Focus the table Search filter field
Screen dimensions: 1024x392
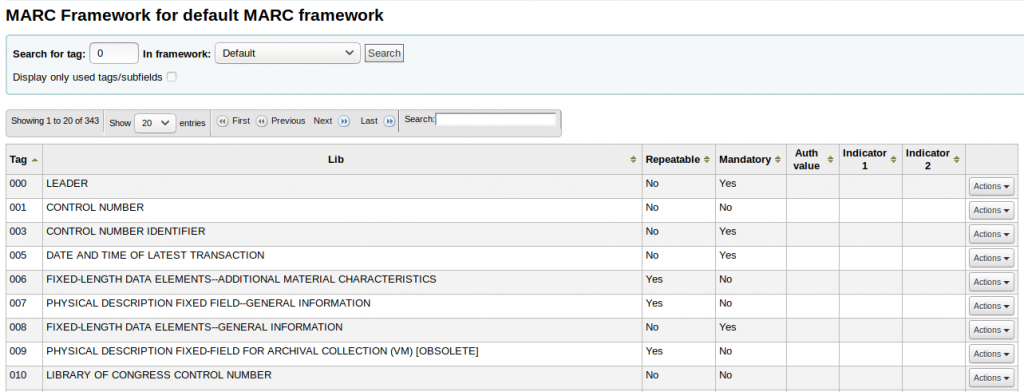(496, 120)
